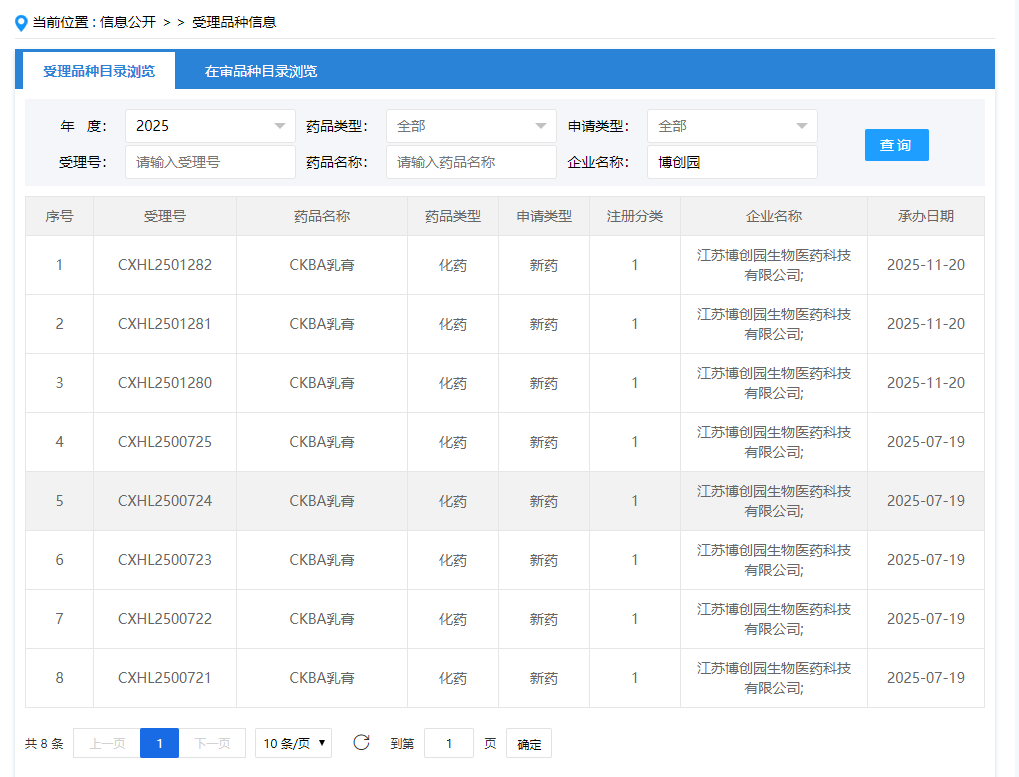Select the 受理品种目录浏览 tab

(x=99, y=71)
